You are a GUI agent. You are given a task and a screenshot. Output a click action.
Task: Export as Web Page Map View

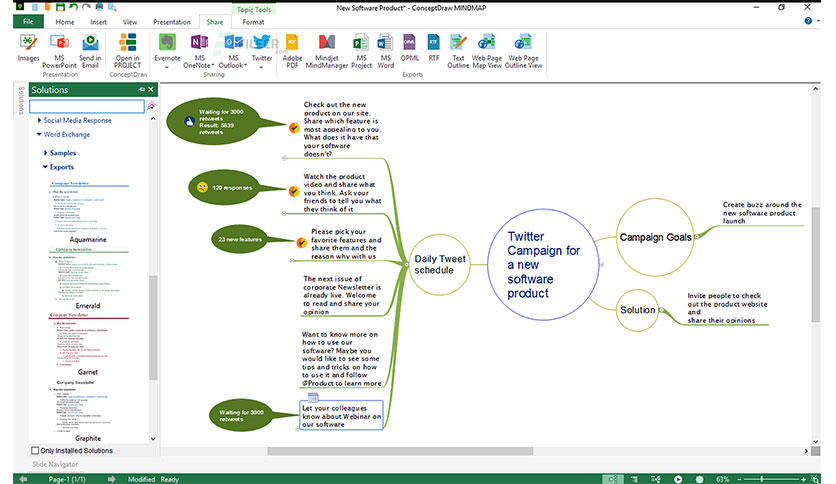coord(487,51)
